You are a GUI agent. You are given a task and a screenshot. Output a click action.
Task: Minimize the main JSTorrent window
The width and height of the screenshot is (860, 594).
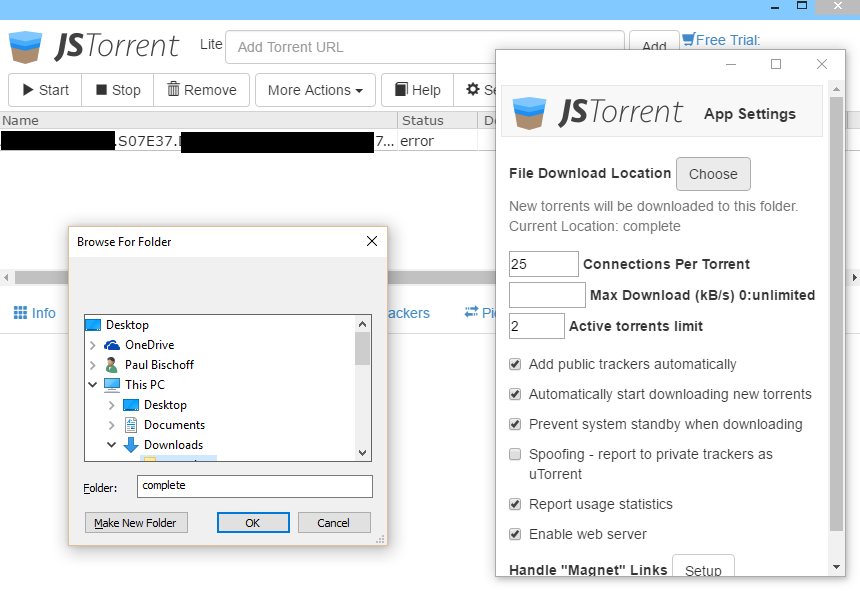coord(775,6)
